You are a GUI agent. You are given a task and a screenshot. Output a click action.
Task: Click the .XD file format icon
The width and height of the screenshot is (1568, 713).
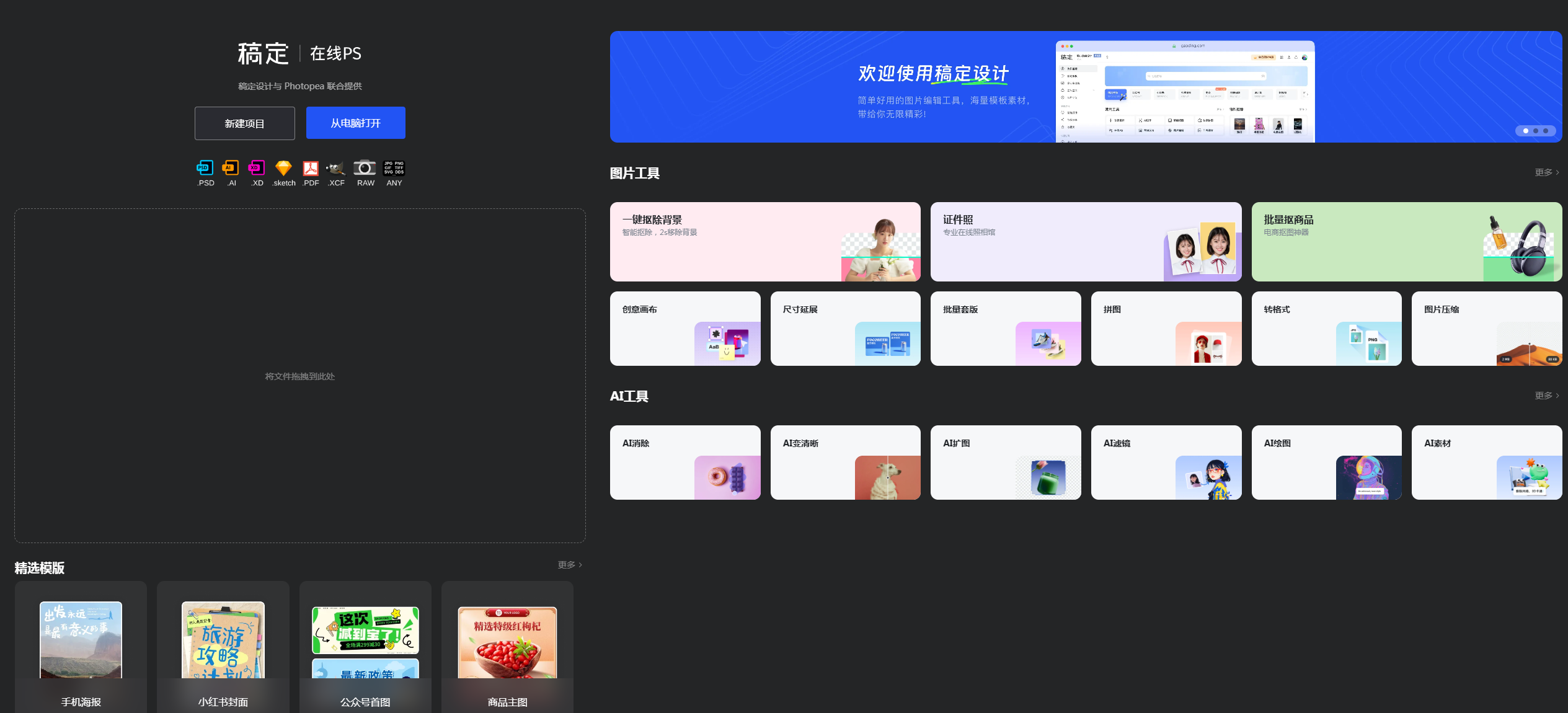(257, 169)
